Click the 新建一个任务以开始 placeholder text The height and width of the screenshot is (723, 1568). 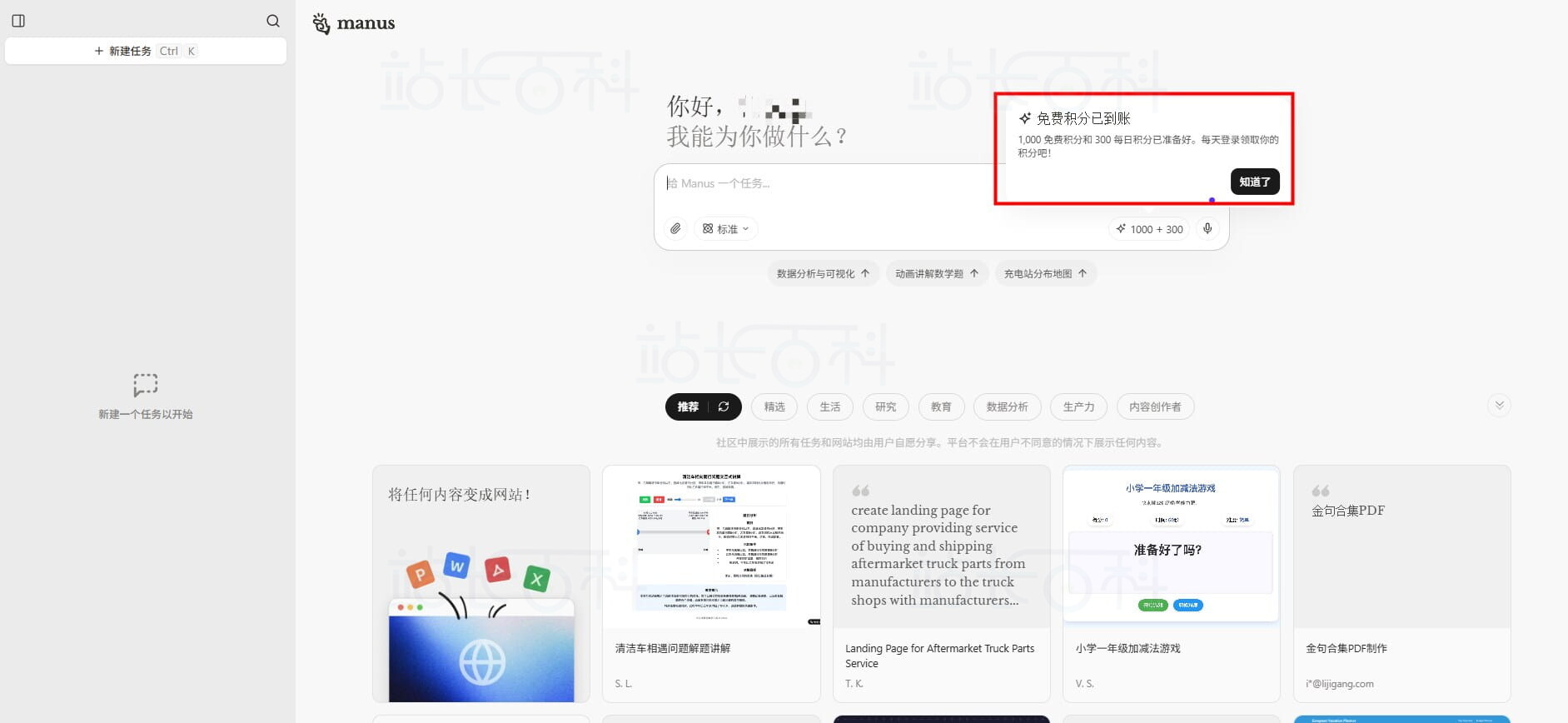[x=146, y=414]
